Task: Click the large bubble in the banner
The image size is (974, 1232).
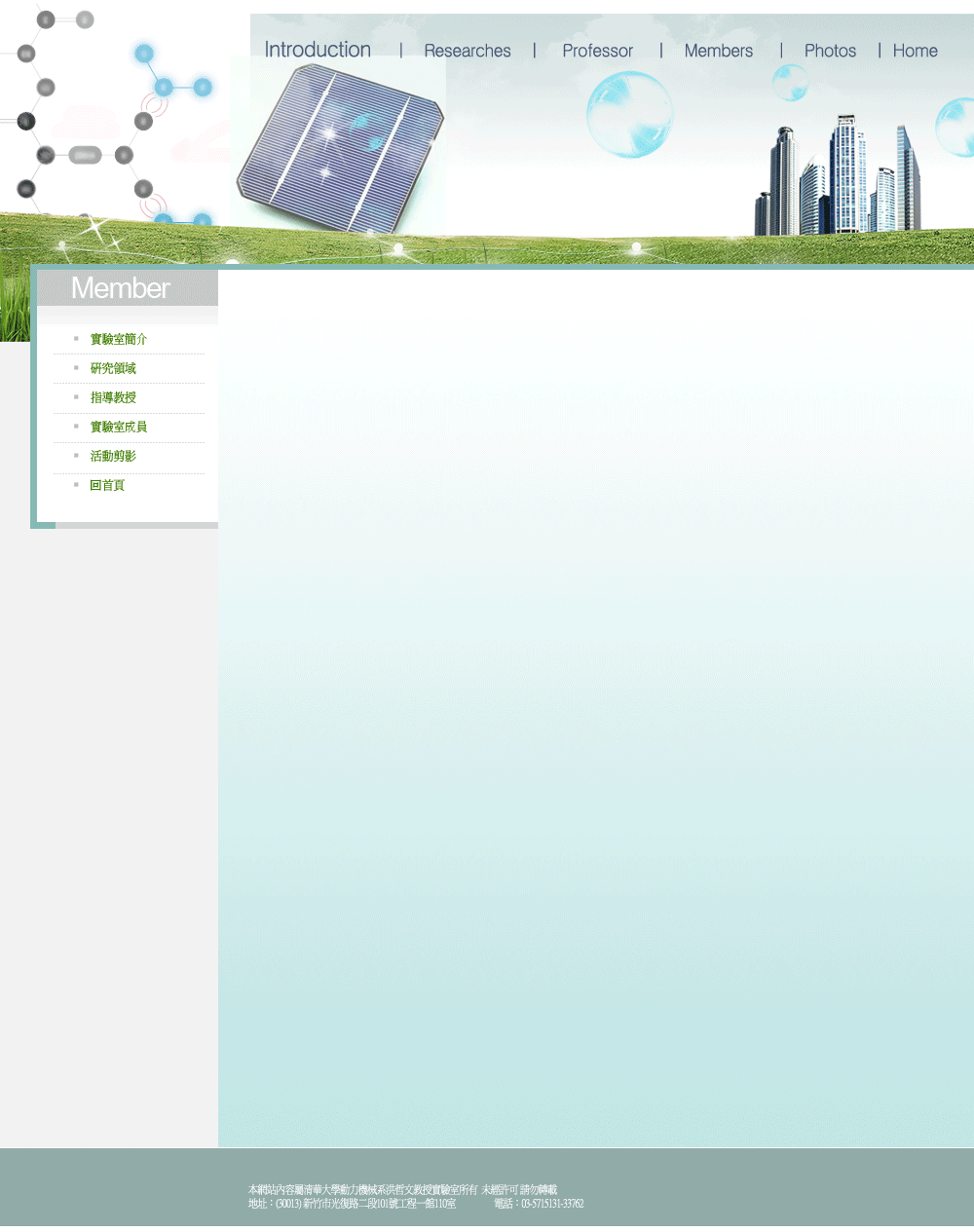Action: pos(629,114)
